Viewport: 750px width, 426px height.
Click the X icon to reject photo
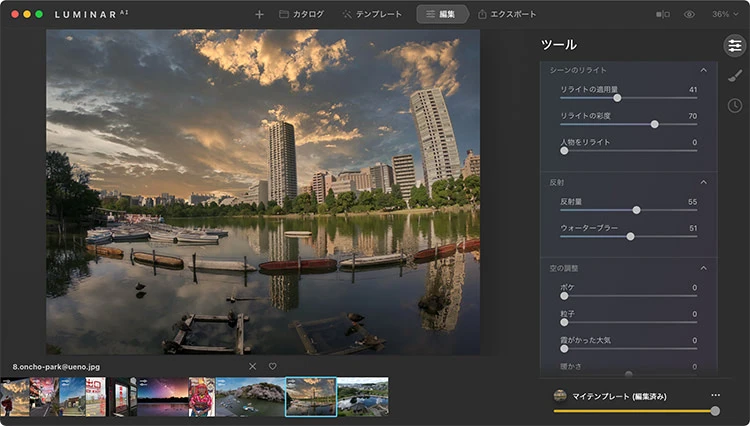point(252,366)
